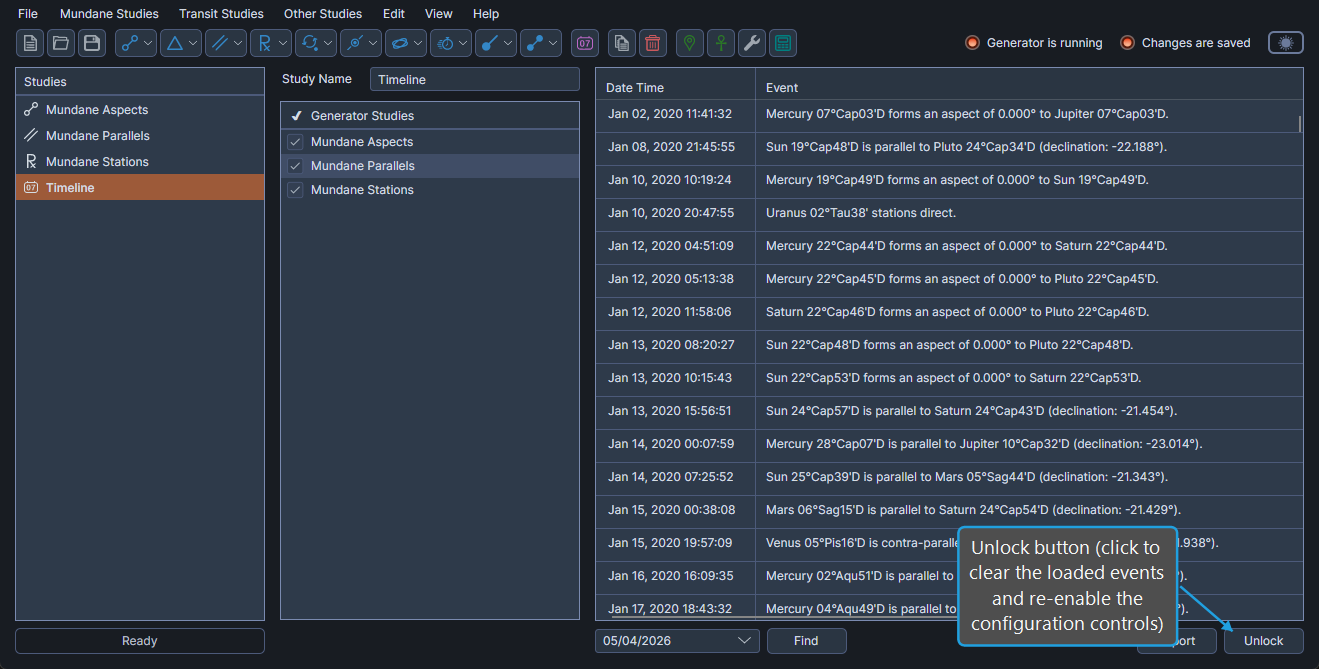Click the Mundane Stations Rx list icon
The height and width of the screenshot is (669, 1319).
coord(31,161)
